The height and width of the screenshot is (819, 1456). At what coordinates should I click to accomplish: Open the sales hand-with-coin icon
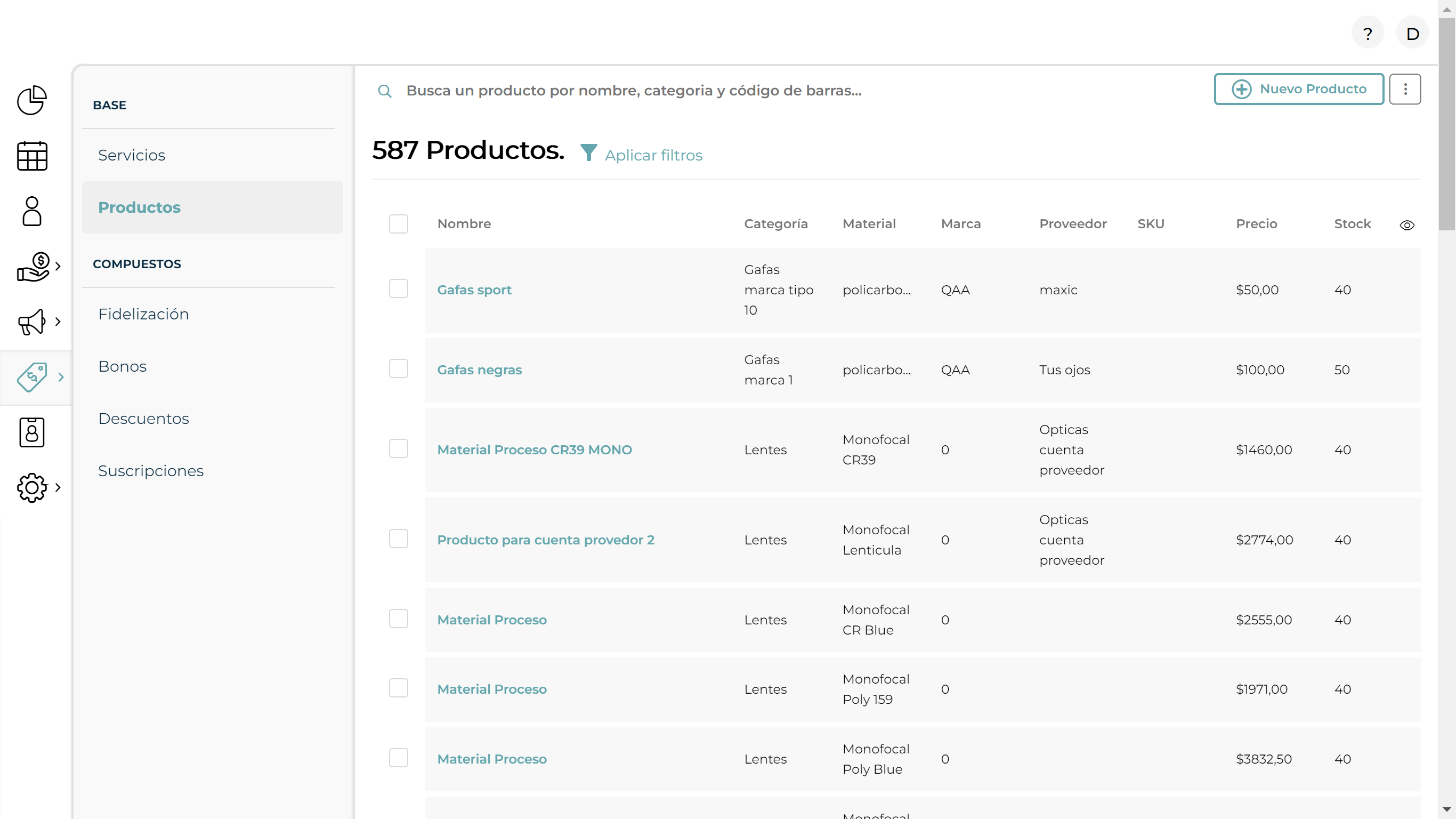(34, 267)
